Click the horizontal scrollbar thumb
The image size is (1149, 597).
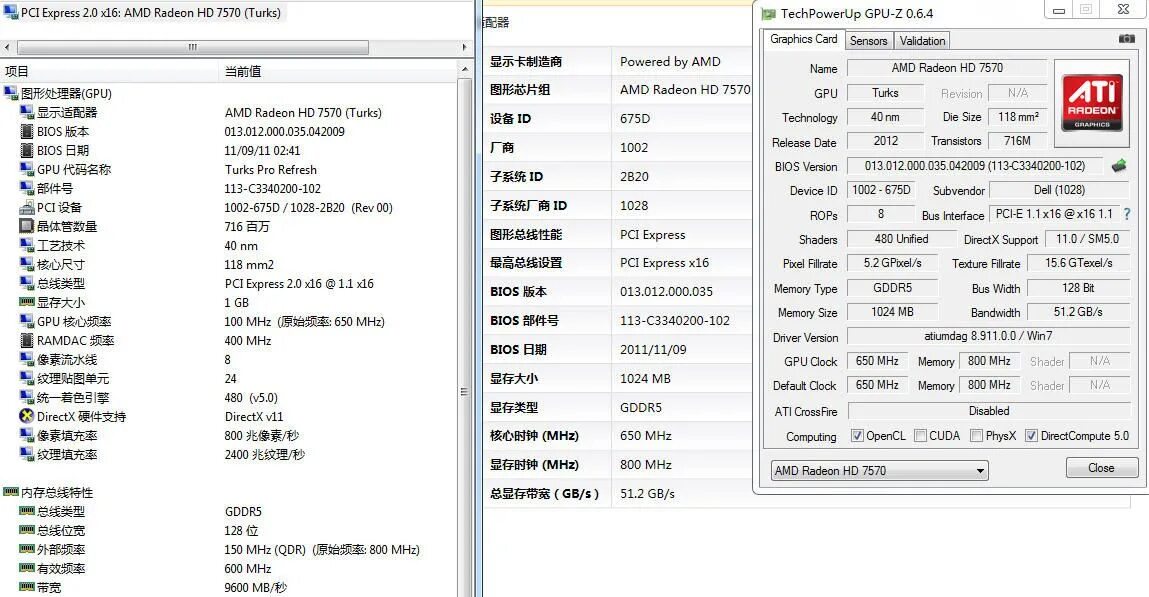pyautogui.click(x=193, y=47)
